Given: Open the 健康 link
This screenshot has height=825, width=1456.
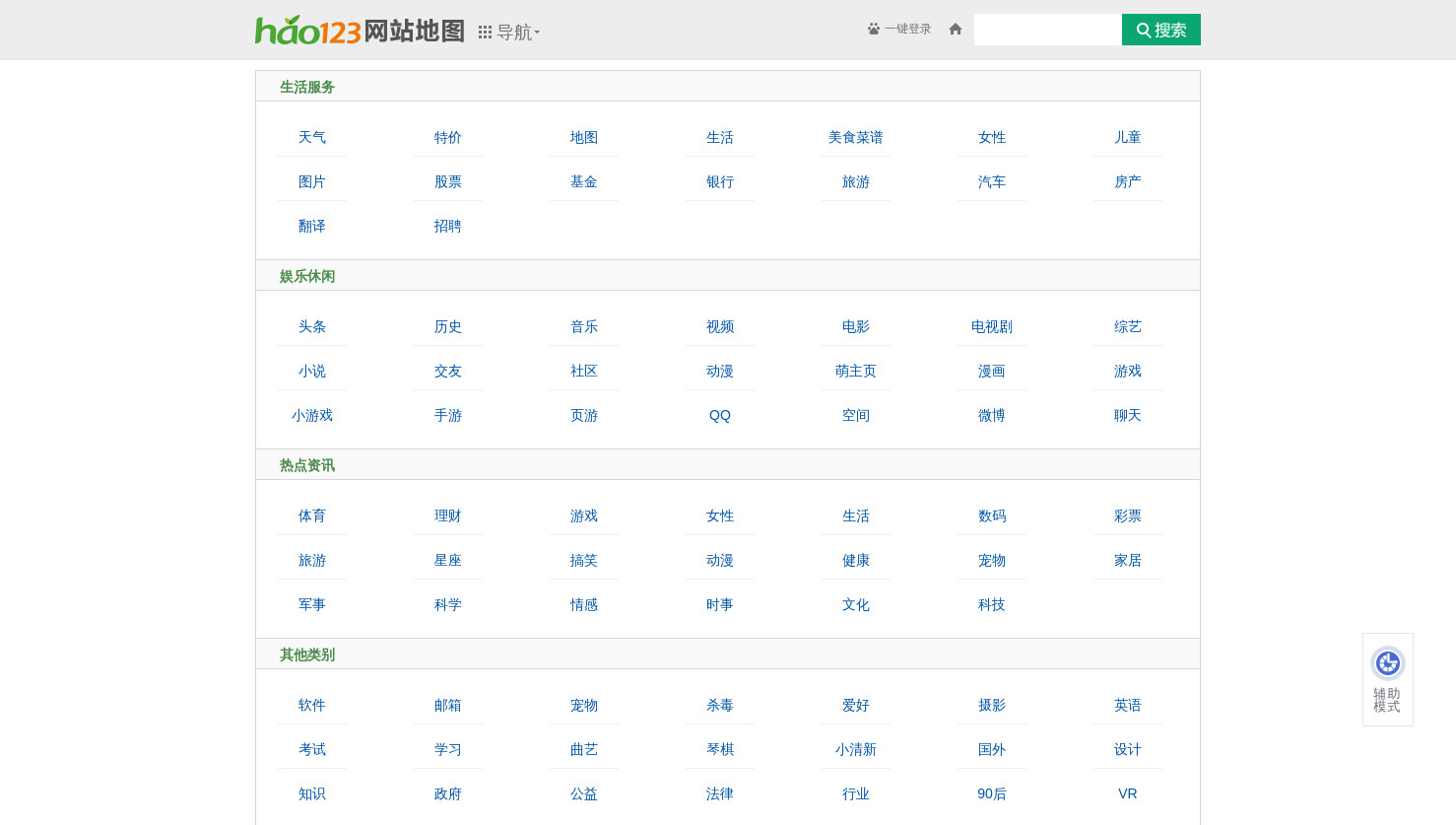Looking at the screenshot, I should point(856,560).
